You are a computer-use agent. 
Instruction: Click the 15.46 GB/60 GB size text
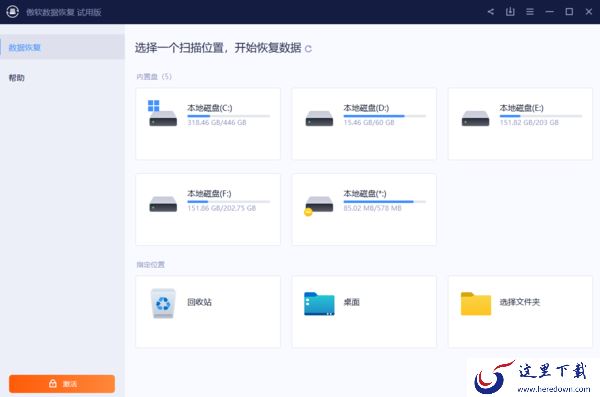[x=369, y=123]
